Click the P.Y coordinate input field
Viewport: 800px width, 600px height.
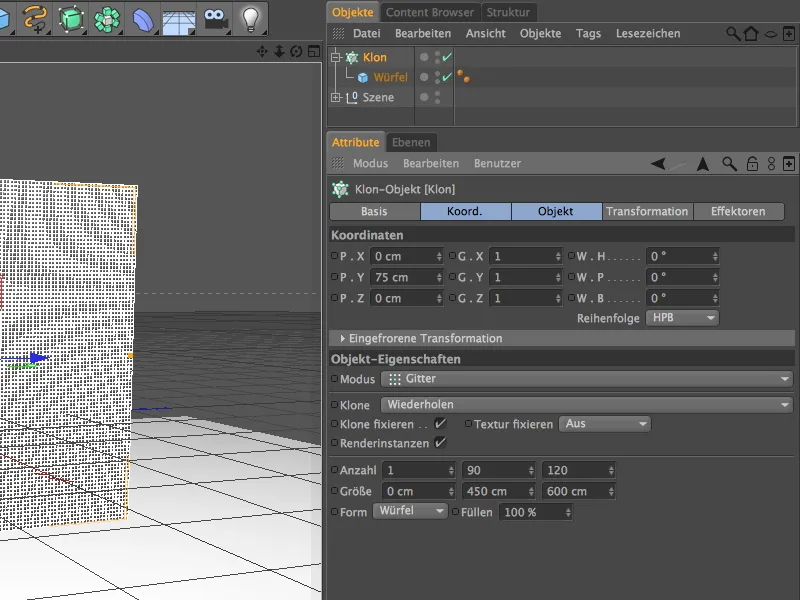[x=405, y=277]
